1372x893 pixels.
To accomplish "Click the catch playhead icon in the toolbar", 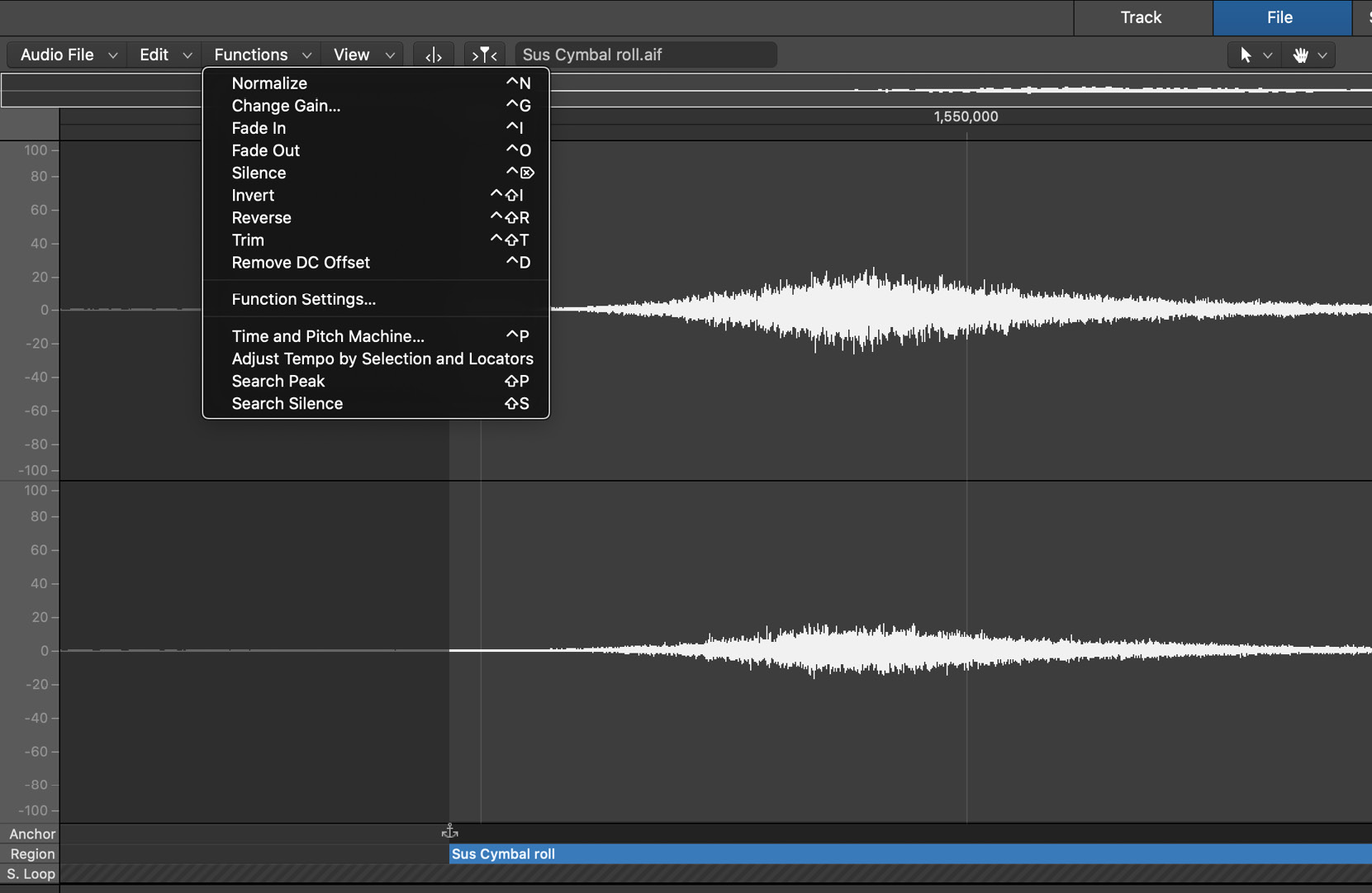I will tap(433, 55).
